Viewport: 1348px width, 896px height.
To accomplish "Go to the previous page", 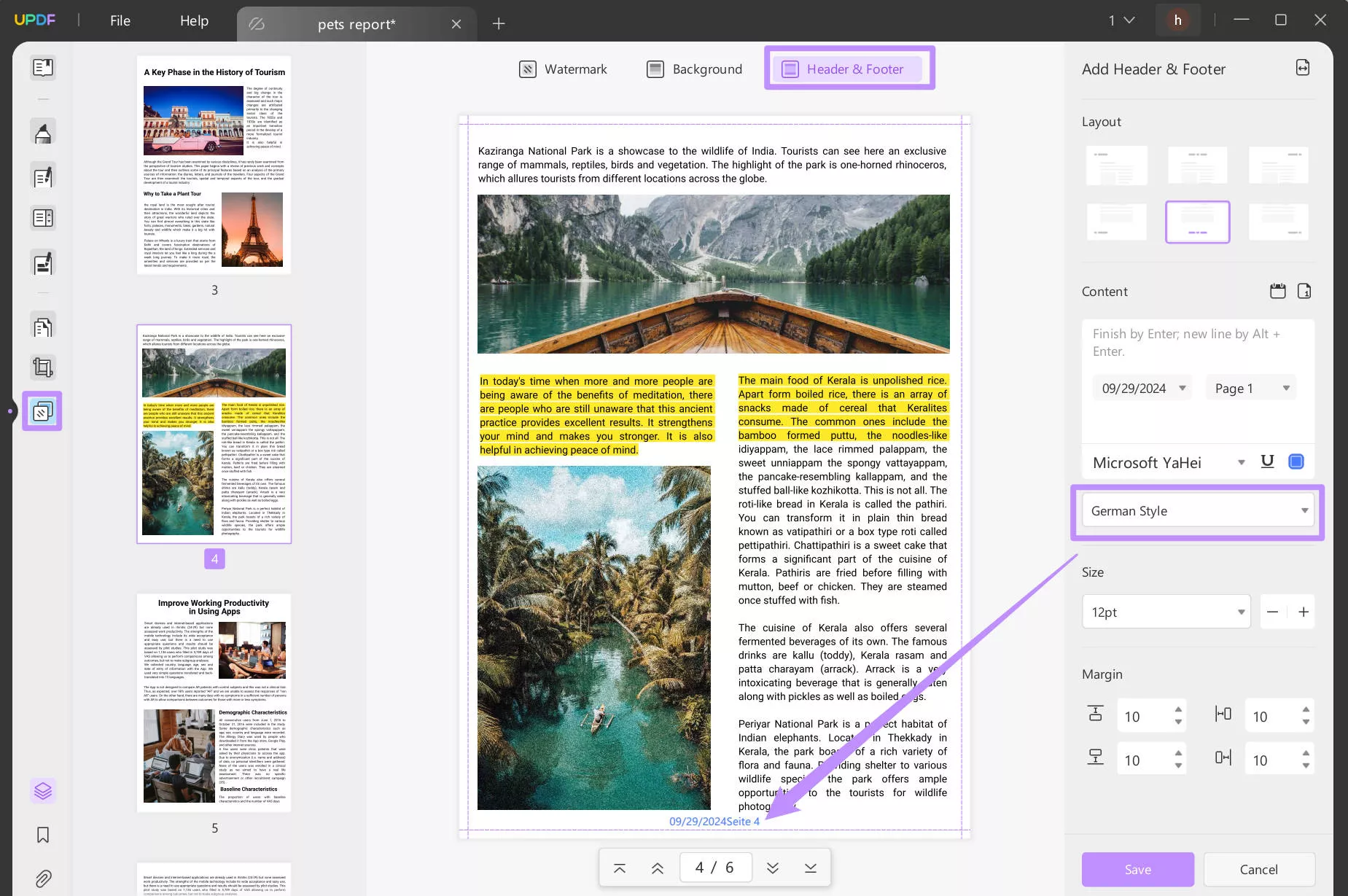I will pyautogui.click(x=658, y=868).
